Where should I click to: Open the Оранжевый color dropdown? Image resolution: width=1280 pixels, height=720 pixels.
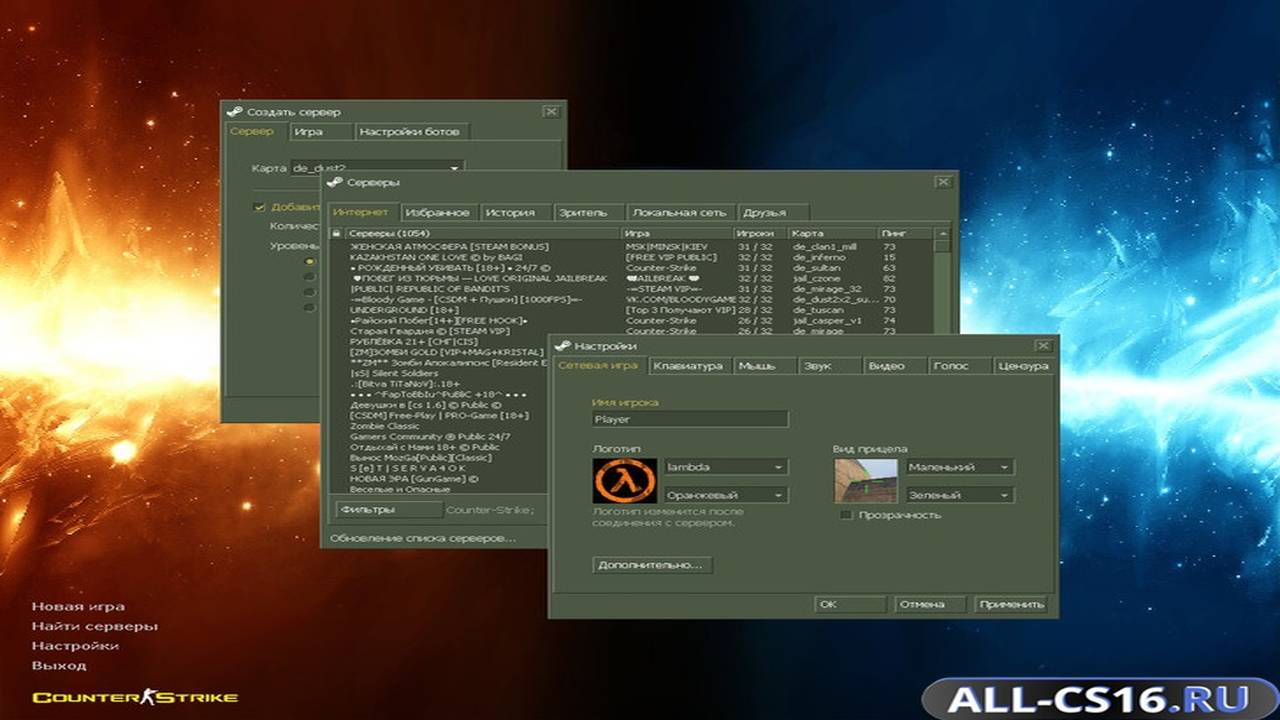(726, 495)
